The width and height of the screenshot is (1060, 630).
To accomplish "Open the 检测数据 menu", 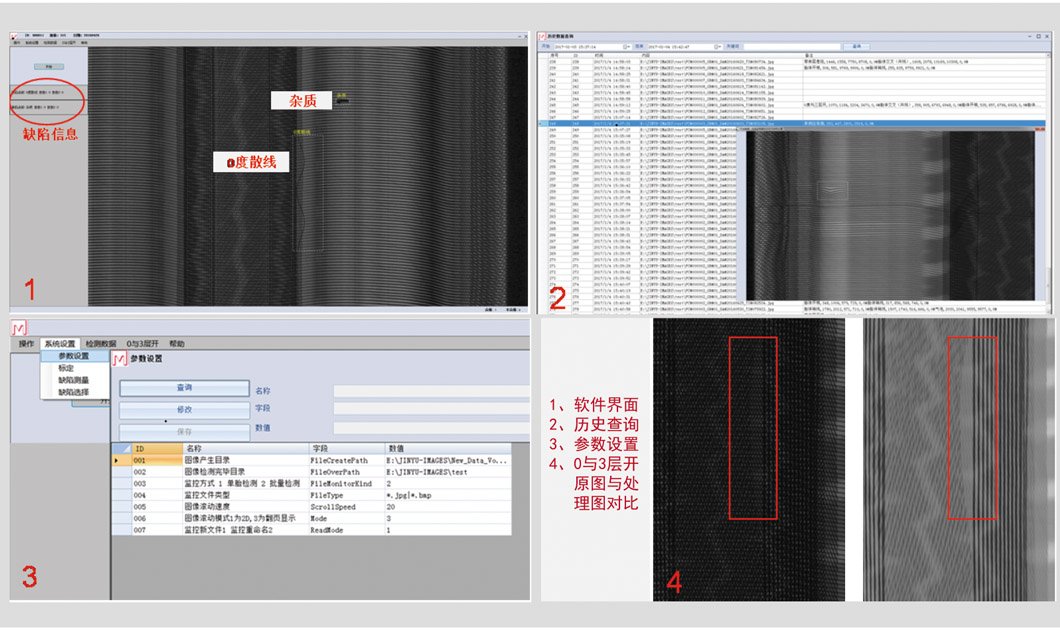I will pyautogui.click(x=101, y=344).
